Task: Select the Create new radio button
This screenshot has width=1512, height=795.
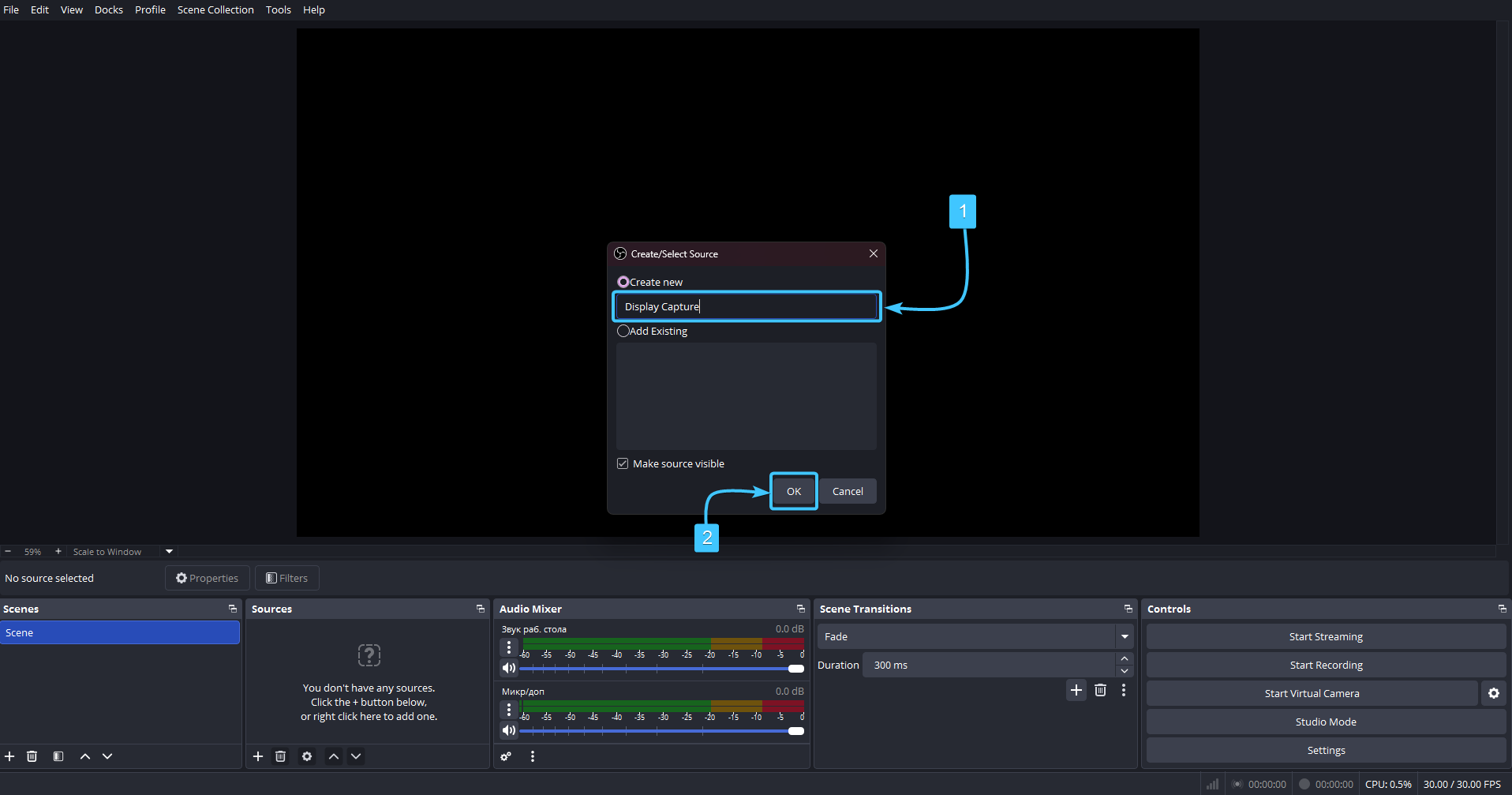Action: coord(623,282)
